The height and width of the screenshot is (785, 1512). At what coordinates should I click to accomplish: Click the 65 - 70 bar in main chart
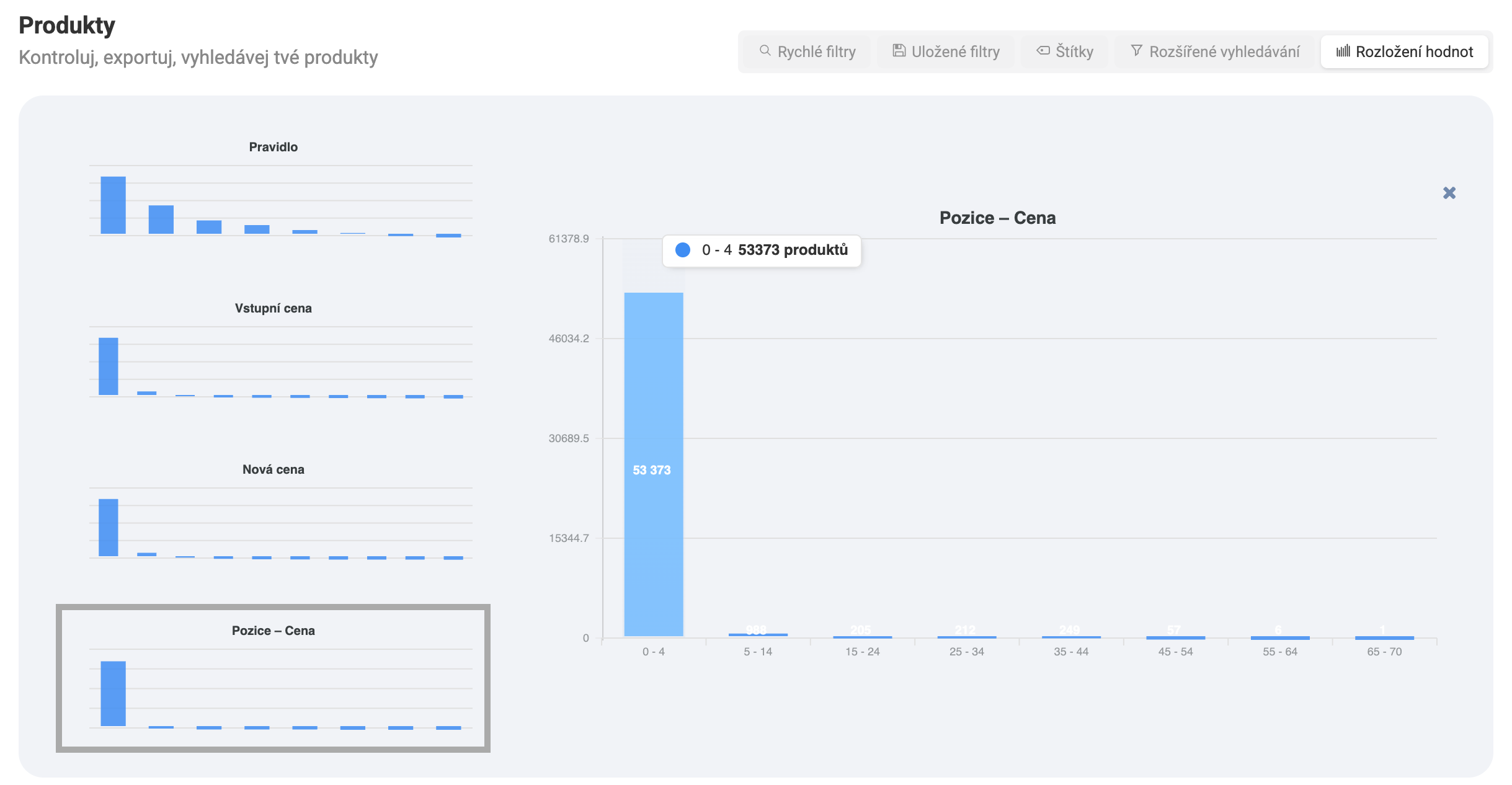(1384, 637)
